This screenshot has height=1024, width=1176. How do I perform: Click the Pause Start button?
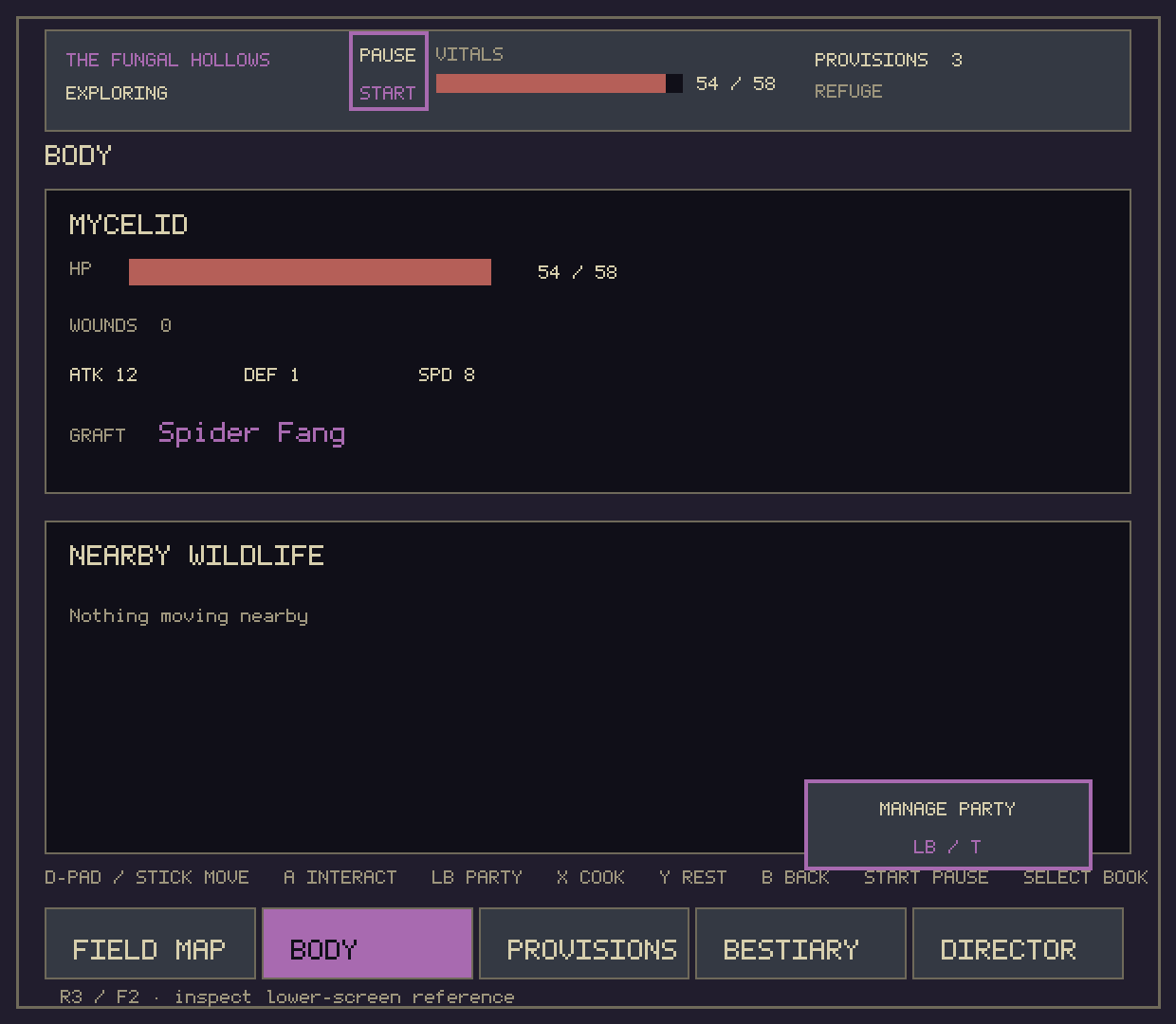click(389, 71)
